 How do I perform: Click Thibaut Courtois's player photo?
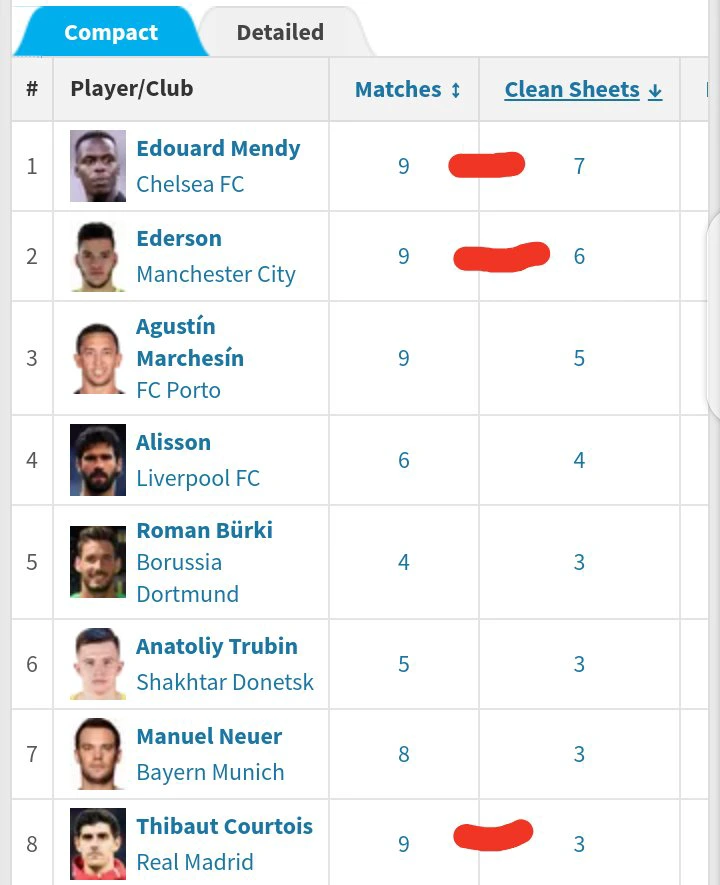click(98, 844)
